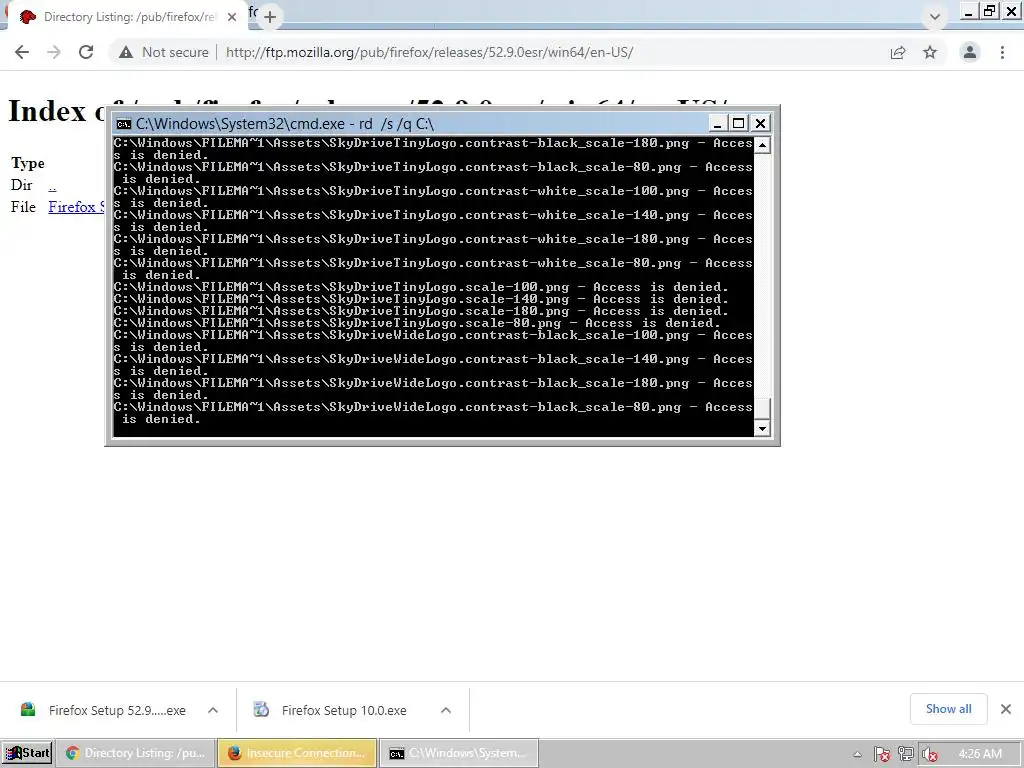Click Show all downloads button
This screenshot has height=768, width=1024.
[x=948, y=709]
